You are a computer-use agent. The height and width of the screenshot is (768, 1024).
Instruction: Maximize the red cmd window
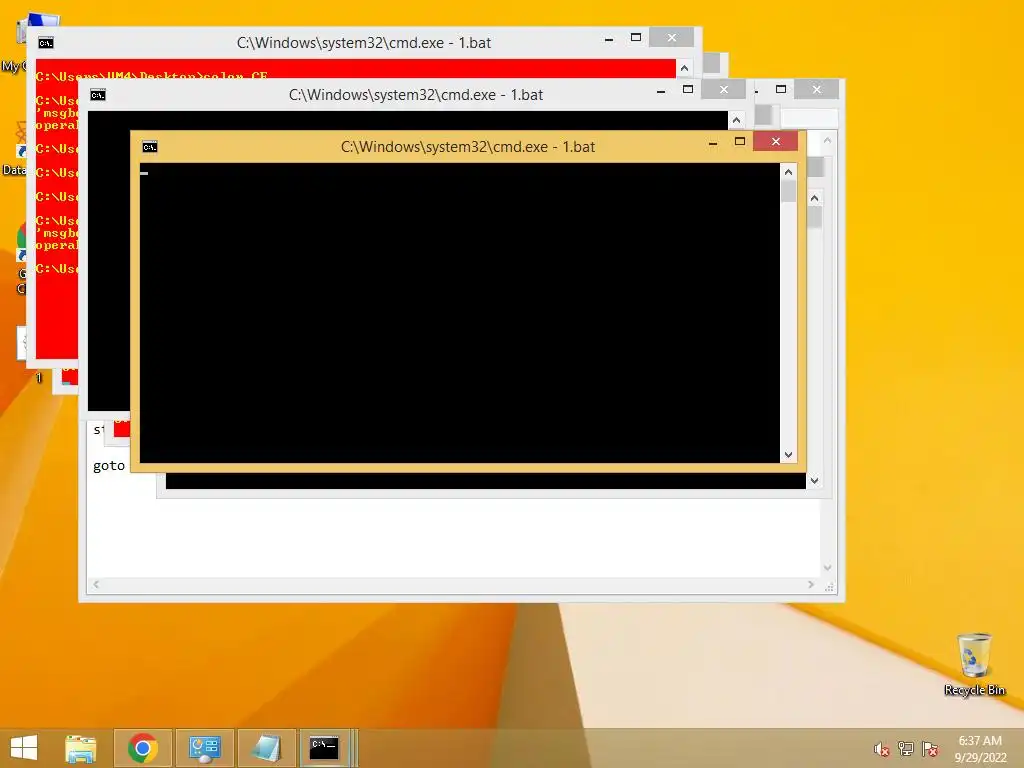[x=635, y=38]
